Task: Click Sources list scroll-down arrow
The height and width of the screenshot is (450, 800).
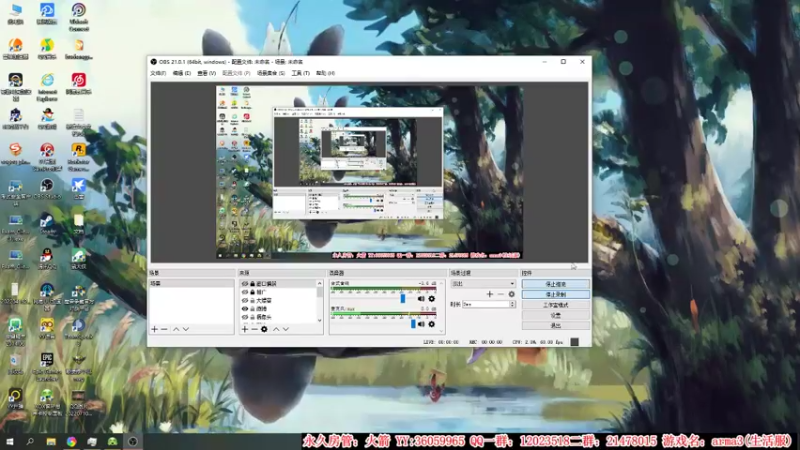Action: [x=320, y=320]
